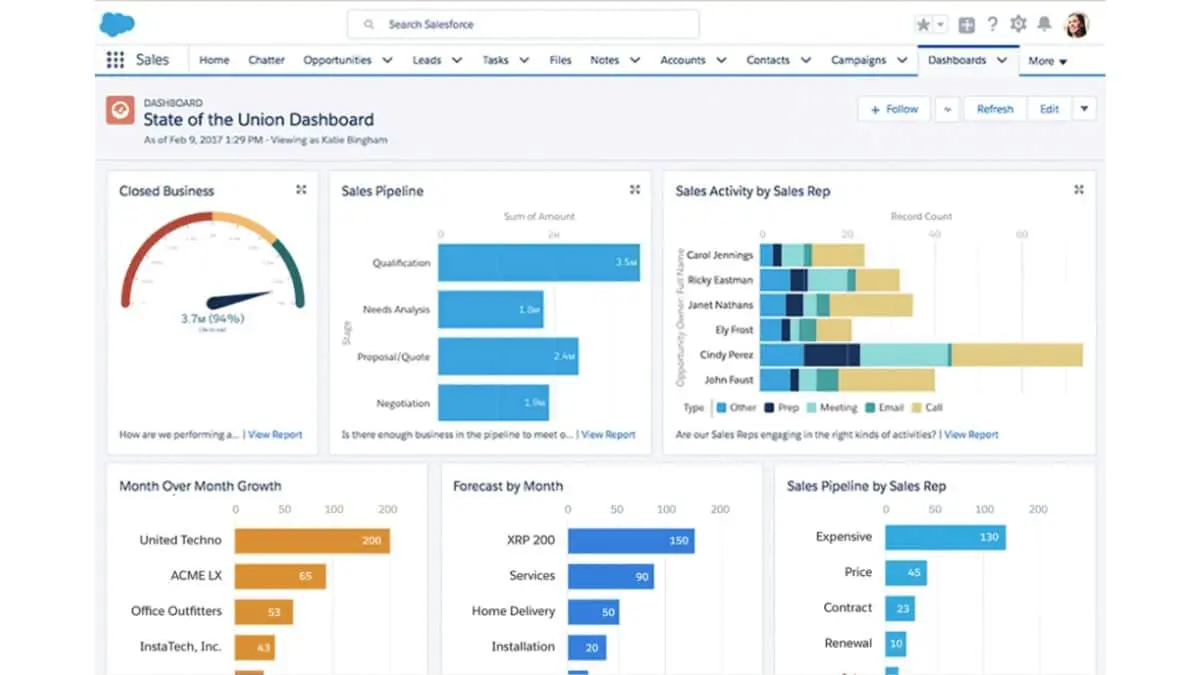Open the Home tab

click(x=214, y=60)
